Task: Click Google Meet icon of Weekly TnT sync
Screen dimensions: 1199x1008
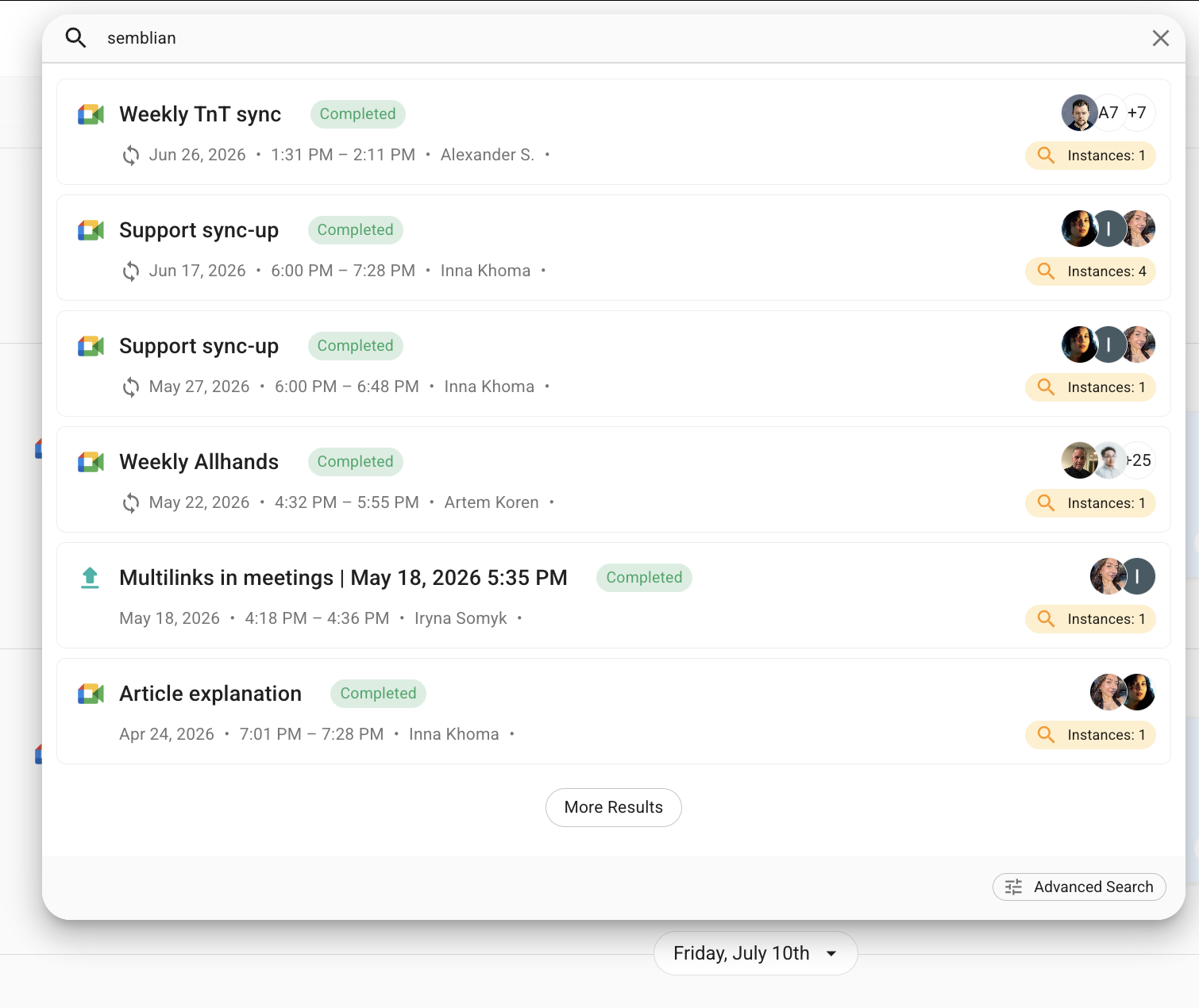Action: [x=91, y=114]
